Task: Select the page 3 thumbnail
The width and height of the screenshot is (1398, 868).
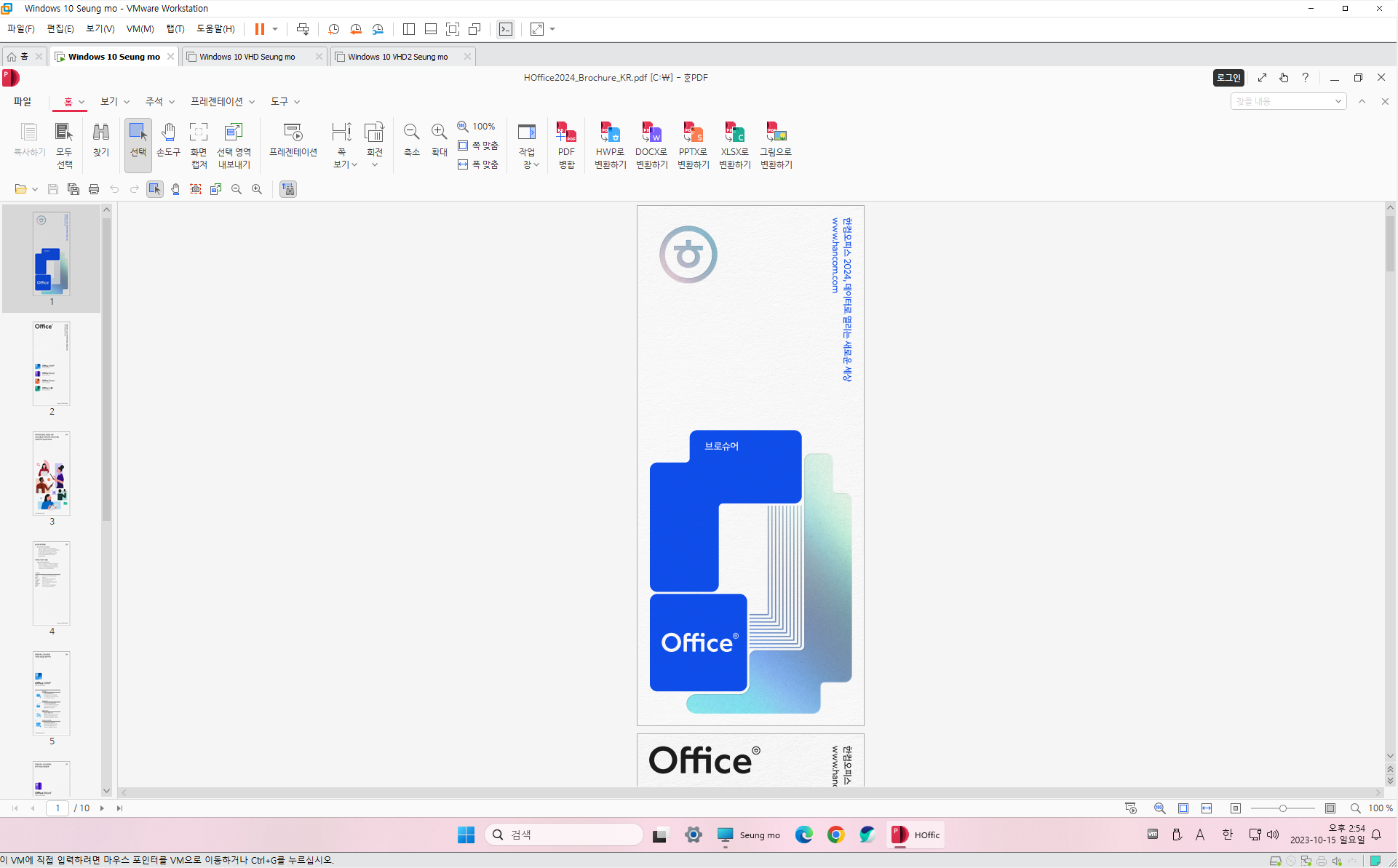Action: pyautogui.click(x=51, y=474)
